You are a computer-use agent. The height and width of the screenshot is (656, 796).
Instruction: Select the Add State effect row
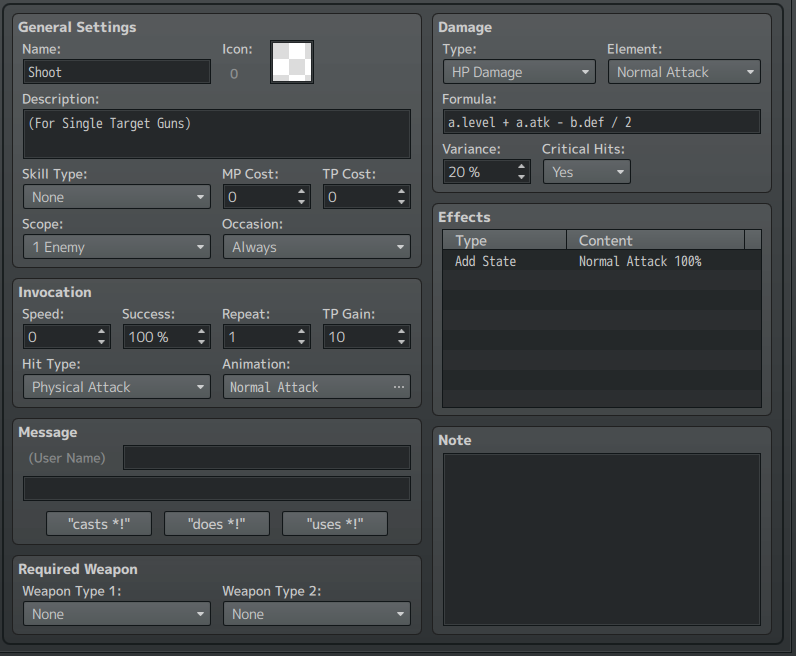tap(600, 261)
